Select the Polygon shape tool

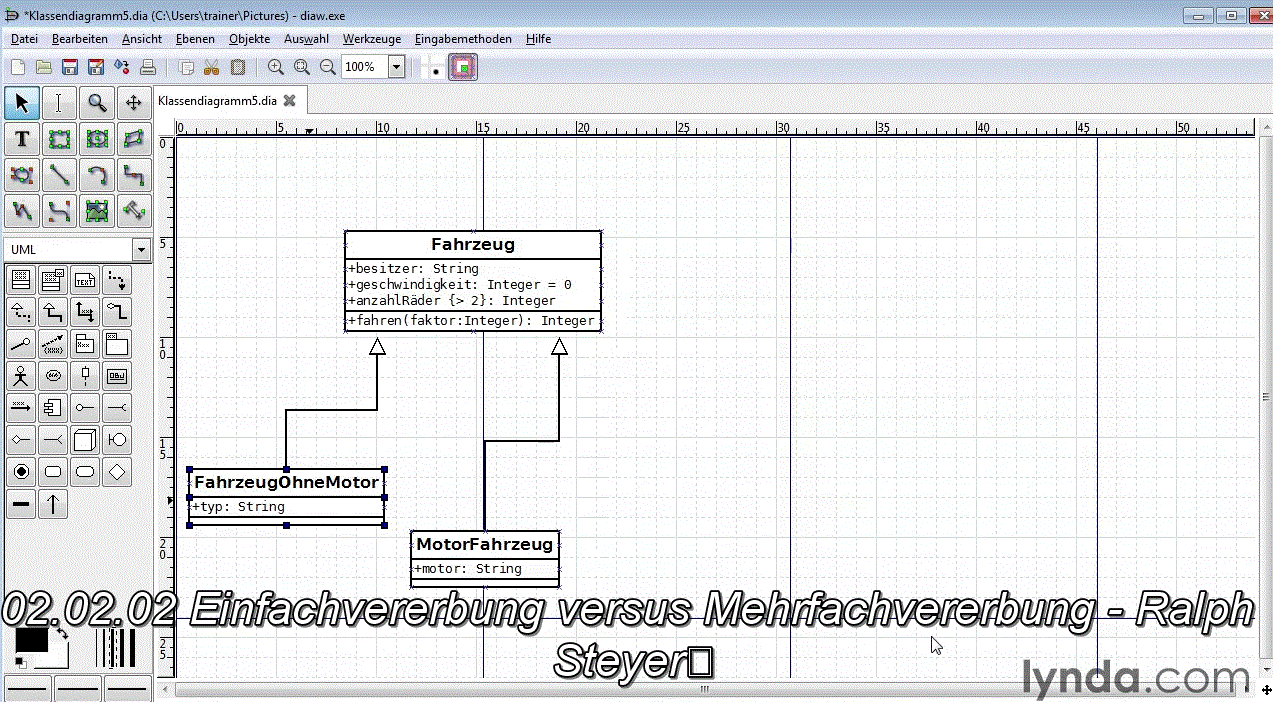tap(133, 139)
